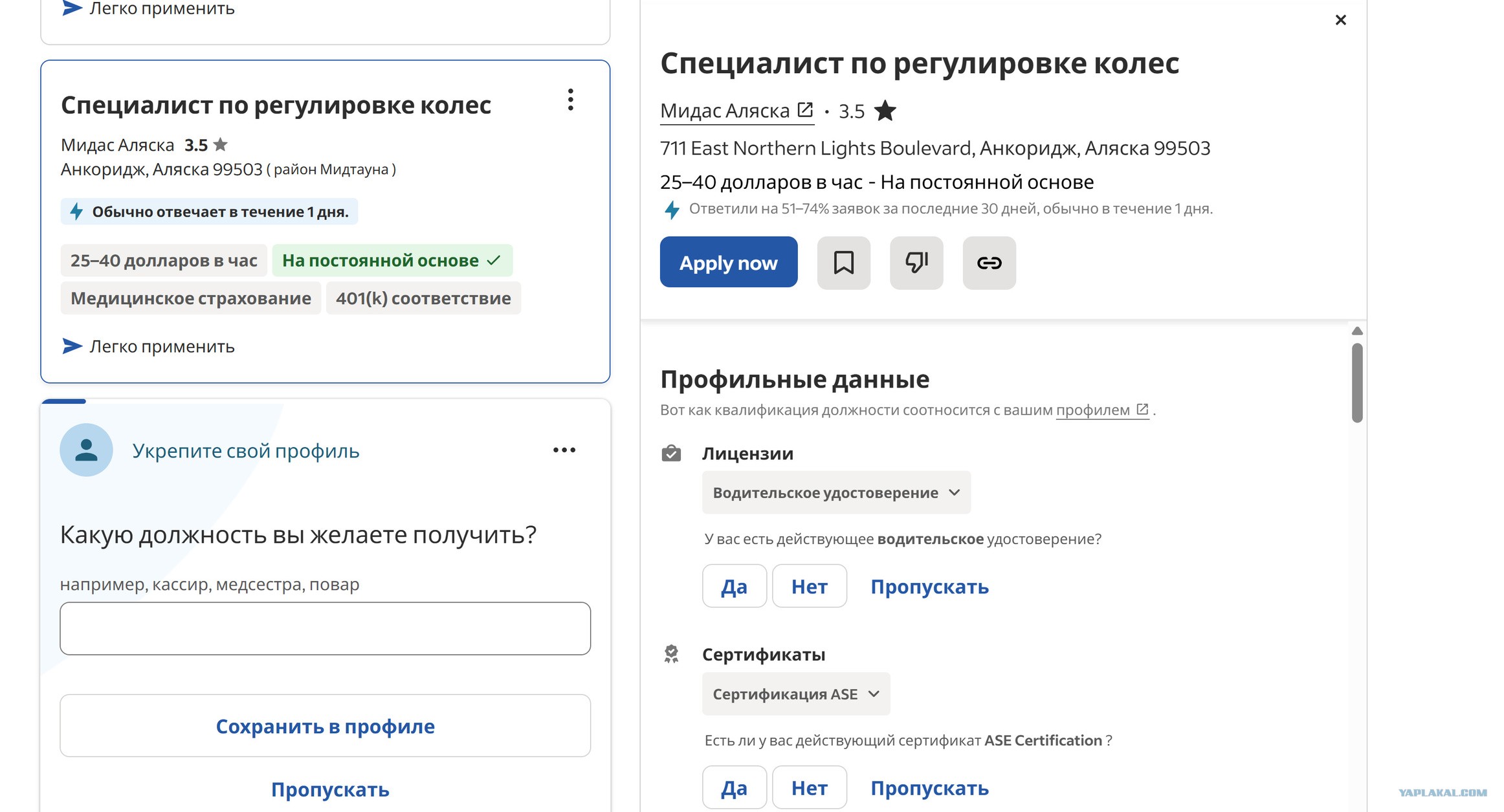Skip the ASE Certification question
The width and height of the screenshot is (1504, 812).
pos(929,787)
